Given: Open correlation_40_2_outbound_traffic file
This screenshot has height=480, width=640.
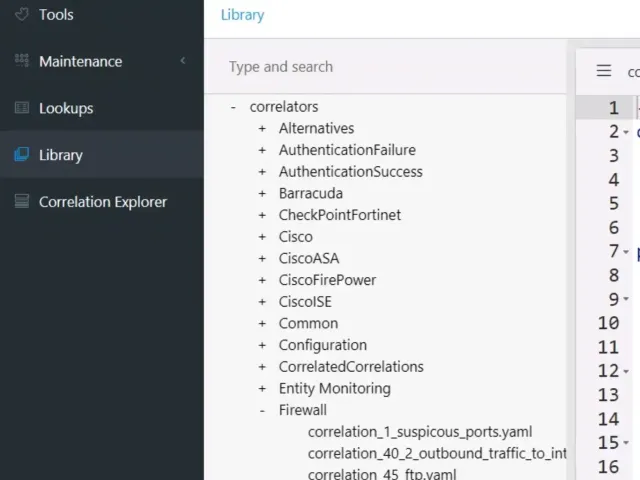Looking at the screenshot, I should pyautogui.click(x=437, y=453).
